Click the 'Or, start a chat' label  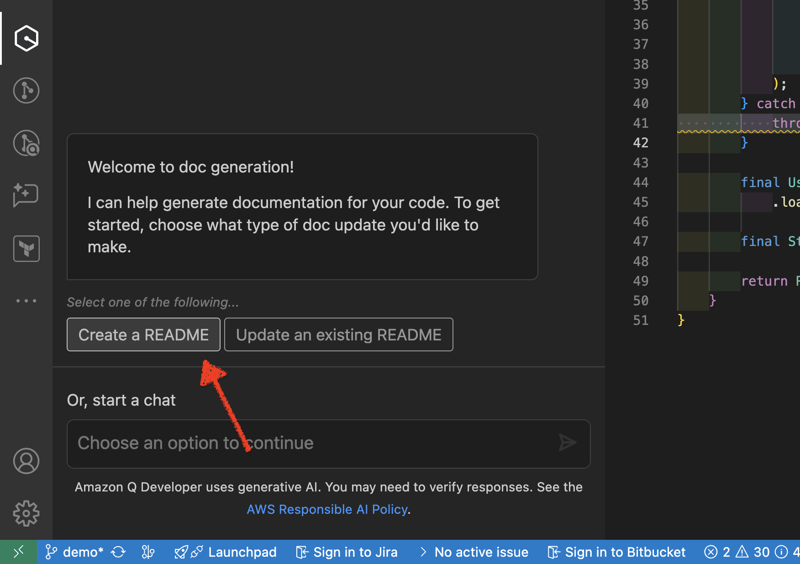pyautogui.click(x=121, y=400)
